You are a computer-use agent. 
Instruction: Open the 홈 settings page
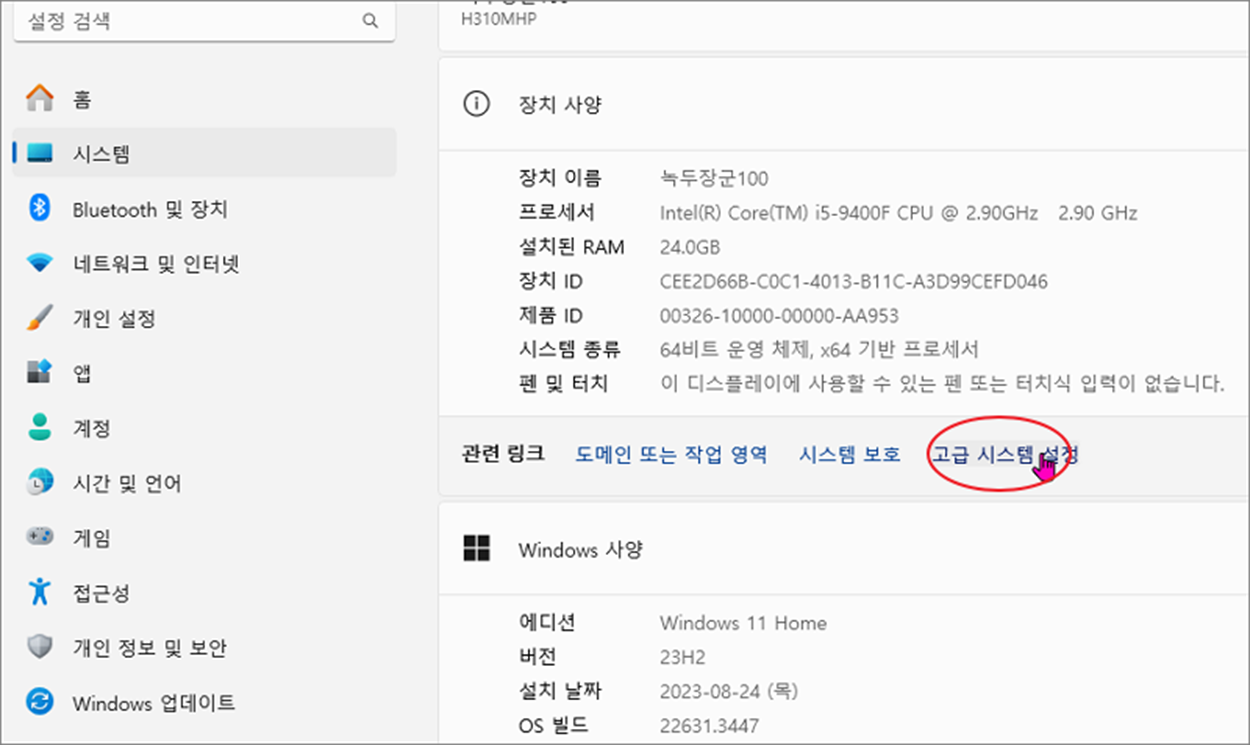205,99
